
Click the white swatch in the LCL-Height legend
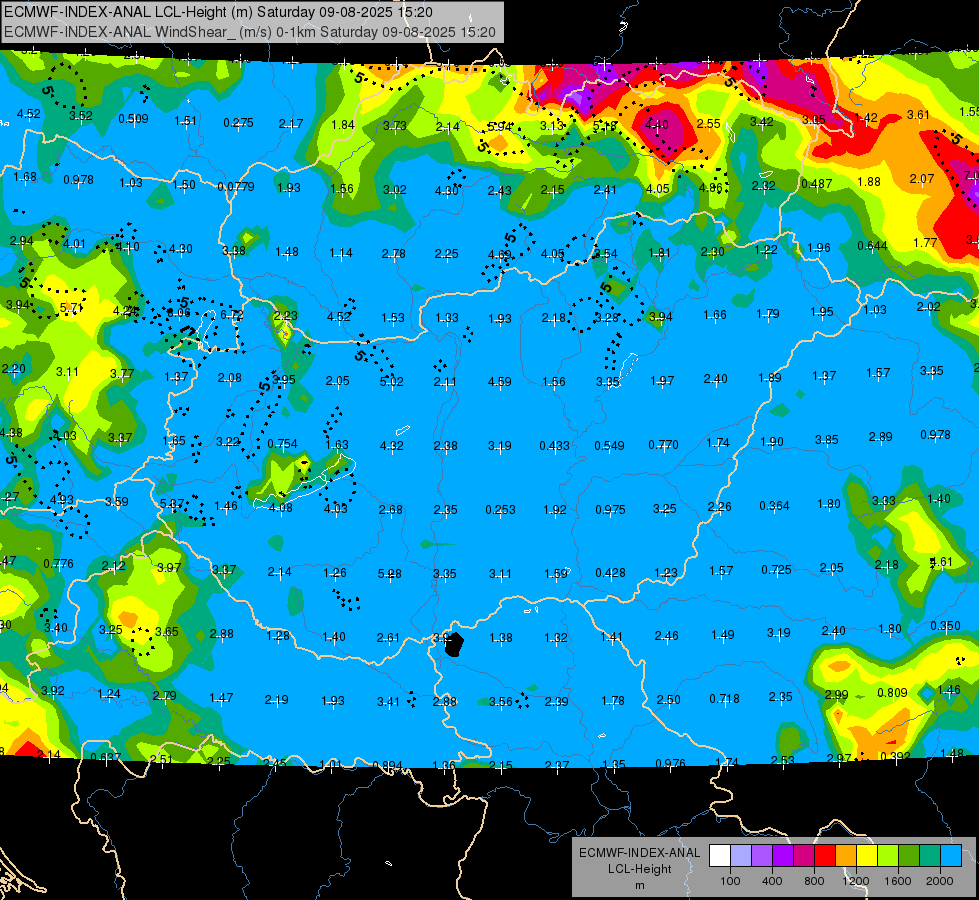[x=720, y=856]
